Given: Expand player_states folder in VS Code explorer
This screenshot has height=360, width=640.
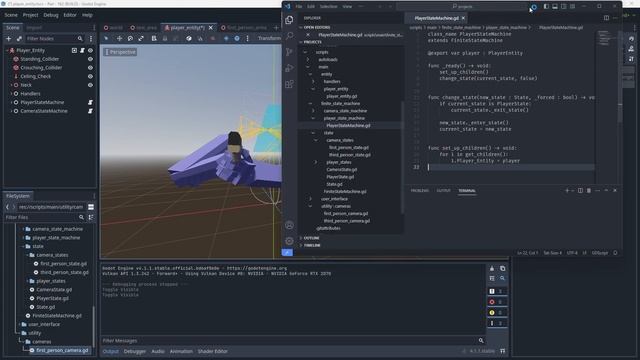Looking at the screenshot, I should 316,162.
